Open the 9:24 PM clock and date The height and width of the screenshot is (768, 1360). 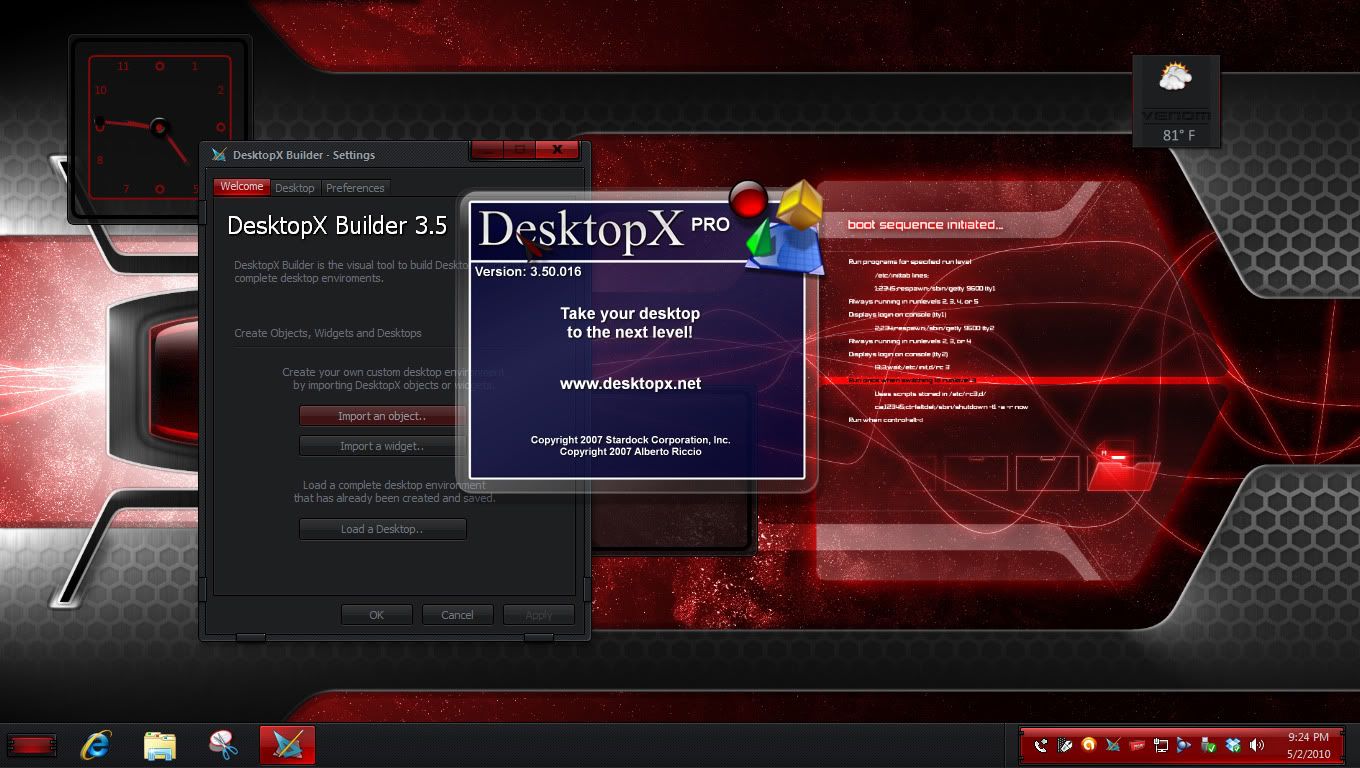click(x=1308, y=745)
